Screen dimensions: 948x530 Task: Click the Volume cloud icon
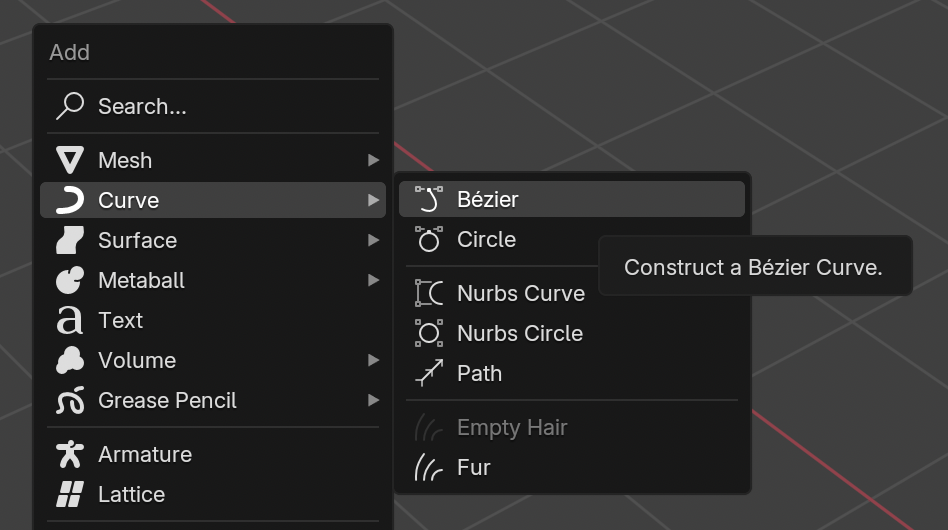[x=70, y=360]
